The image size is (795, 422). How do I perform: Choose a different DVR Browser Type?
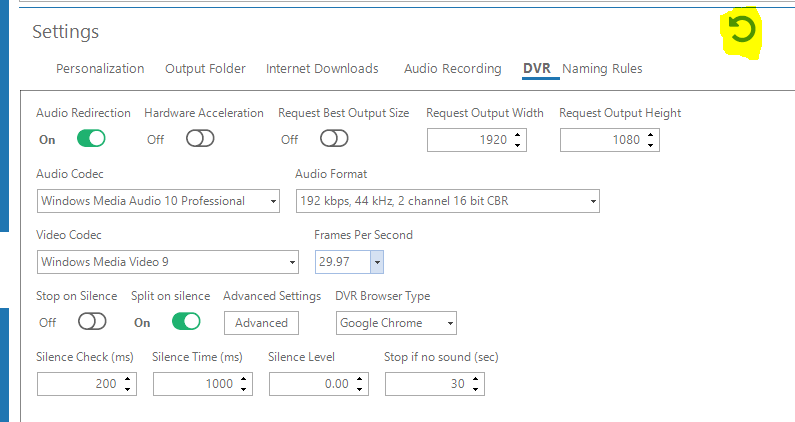point(396,323)
